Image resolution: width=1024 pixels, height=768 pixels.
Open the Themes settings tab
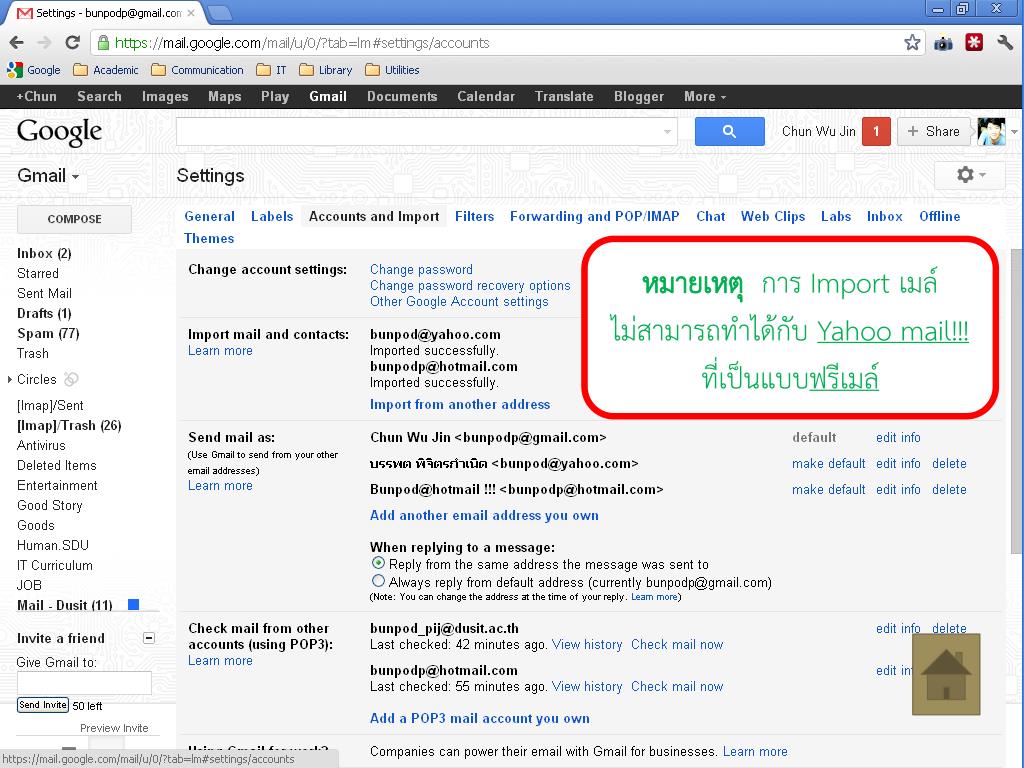coord(209,238)
